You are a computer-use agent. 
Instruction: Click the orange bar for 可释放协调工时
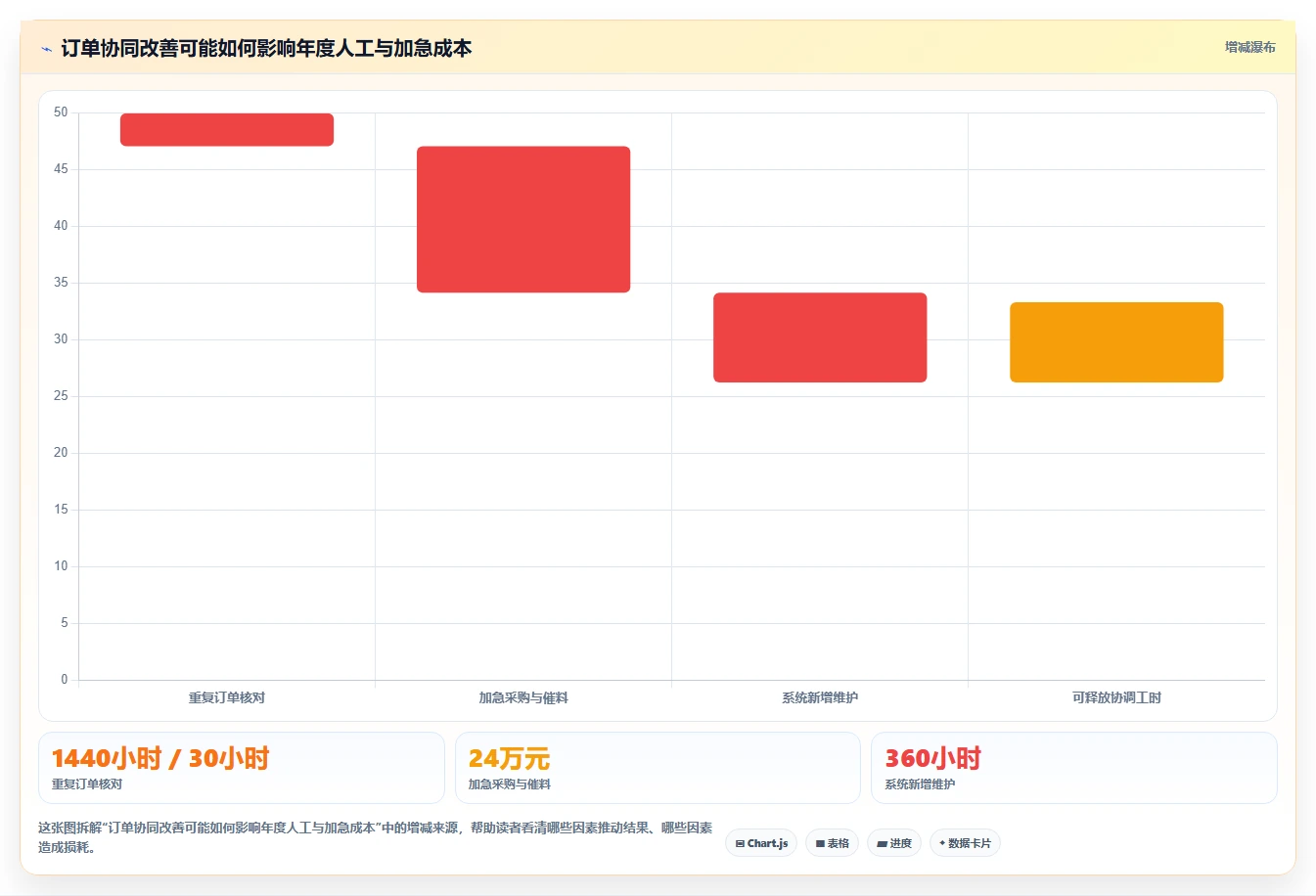[1116, 342]
